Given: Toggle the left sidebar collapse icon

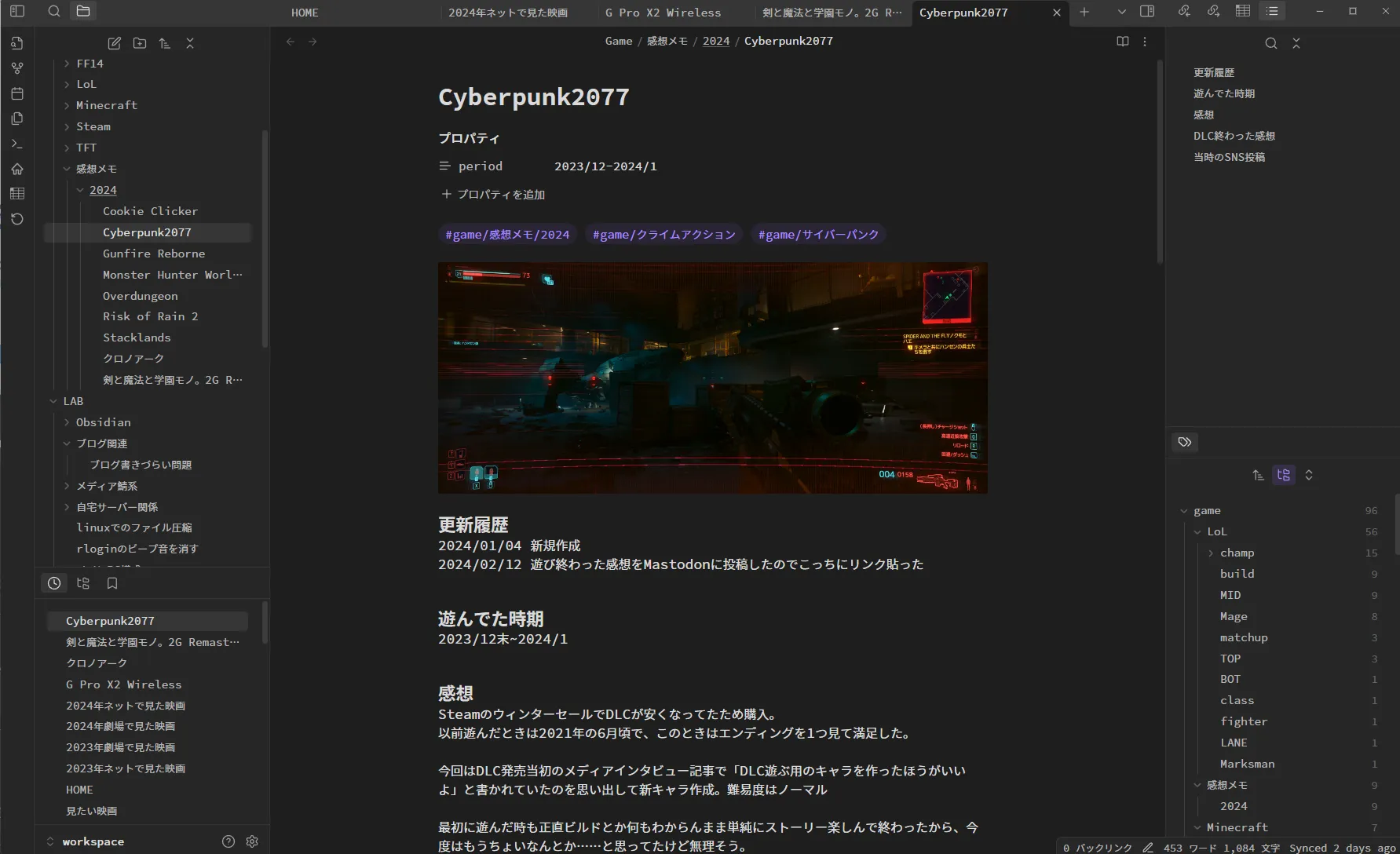Looking at the screenshot, I should tap(17, 11).
